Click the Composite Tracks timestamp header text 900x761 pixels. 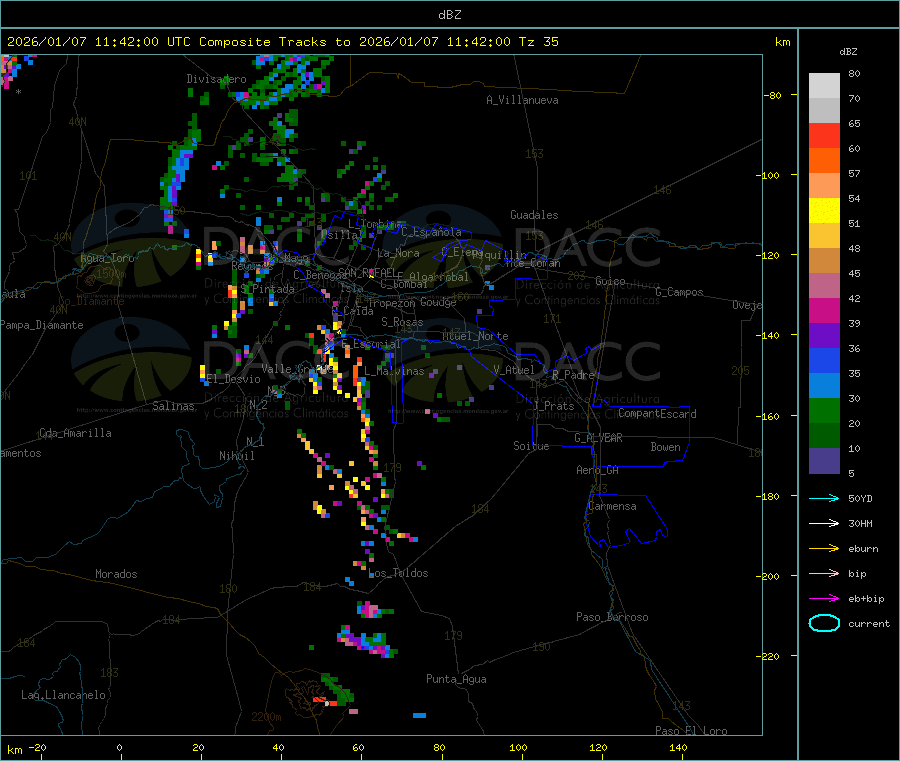coord(282,42)
